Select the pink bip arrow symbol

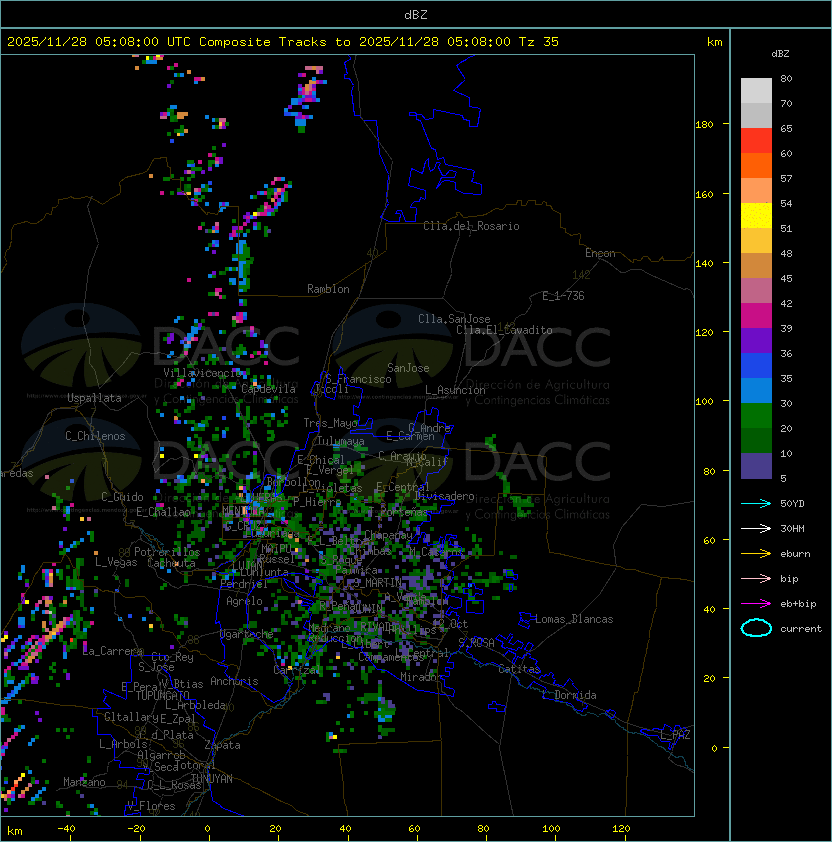[756, 578]
